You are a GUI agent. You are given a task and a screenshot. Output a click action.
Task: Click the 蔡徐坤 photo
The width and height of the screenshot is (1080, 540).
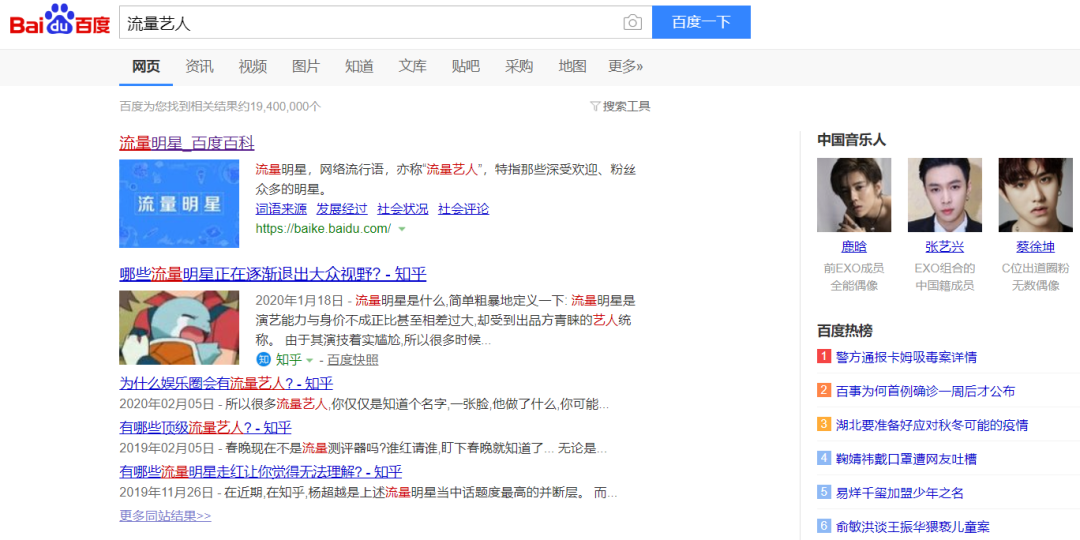point(1036,195)
